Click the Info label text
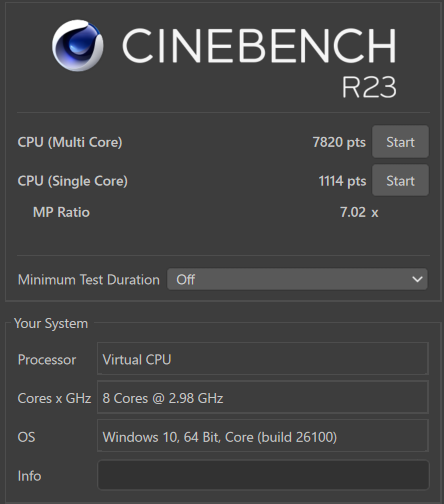 pos(29,476)
